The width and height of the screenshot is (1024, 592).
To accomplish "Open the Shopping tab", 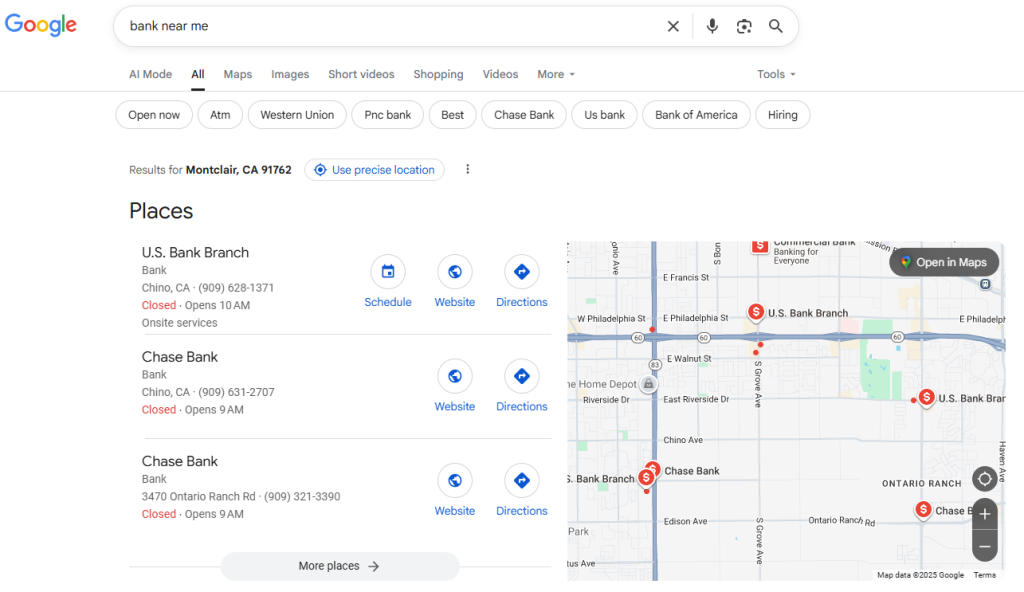I will [x=438, y=74].
